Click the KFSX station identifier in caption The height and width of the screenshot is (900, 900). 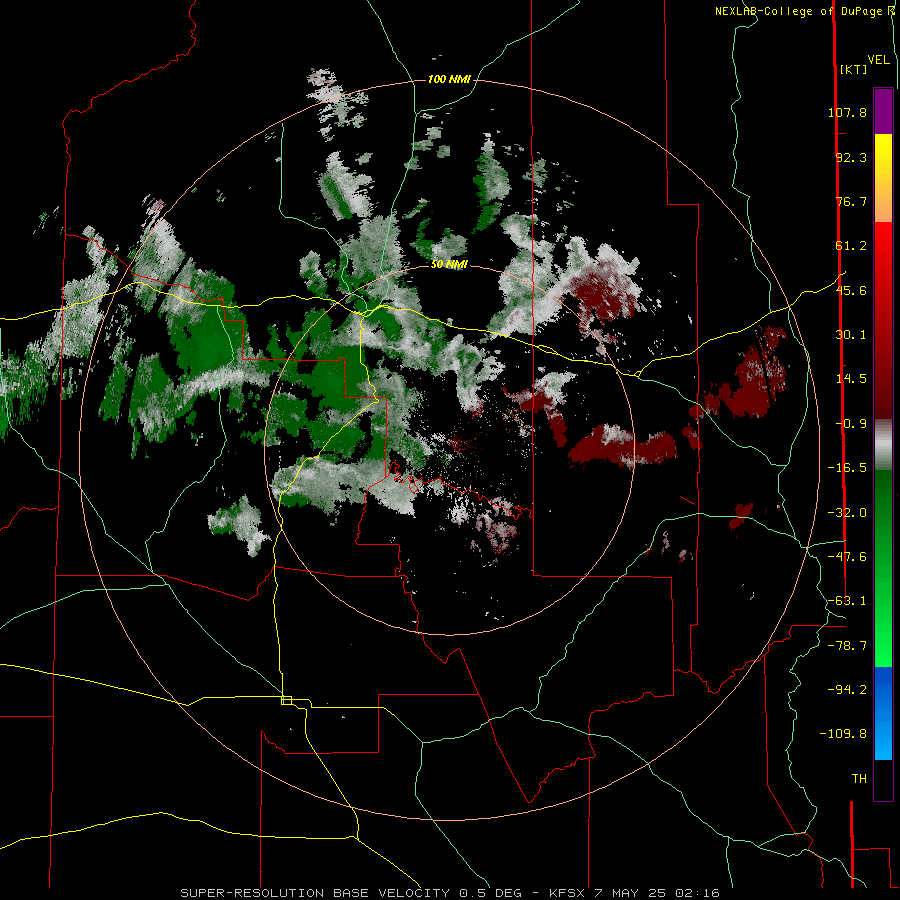click(x=569, y=893)
